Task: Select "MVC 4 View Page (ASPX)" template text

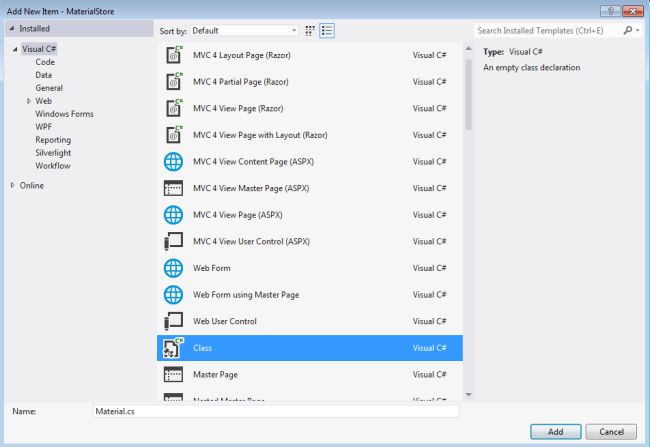Action: [x=238, y=215]
